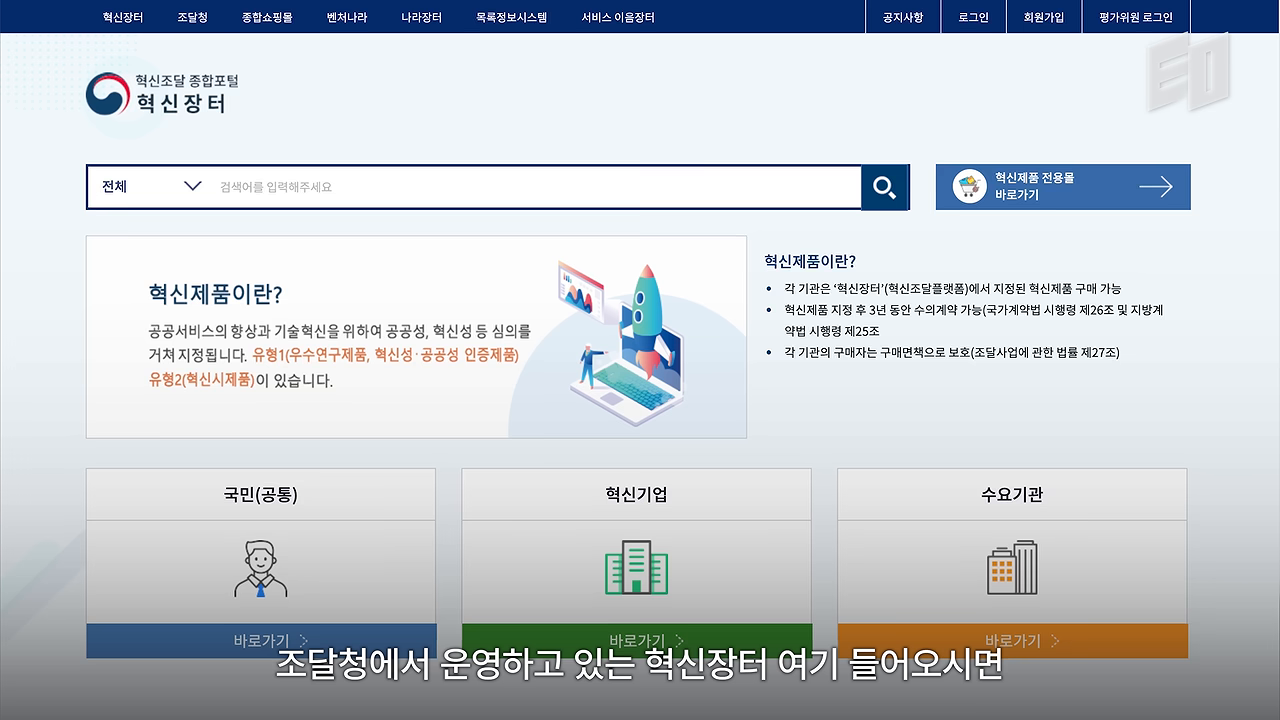
Task: Open 벤처나라 in the top navigation
Action: pyautogui.click(x=347, y=17)
